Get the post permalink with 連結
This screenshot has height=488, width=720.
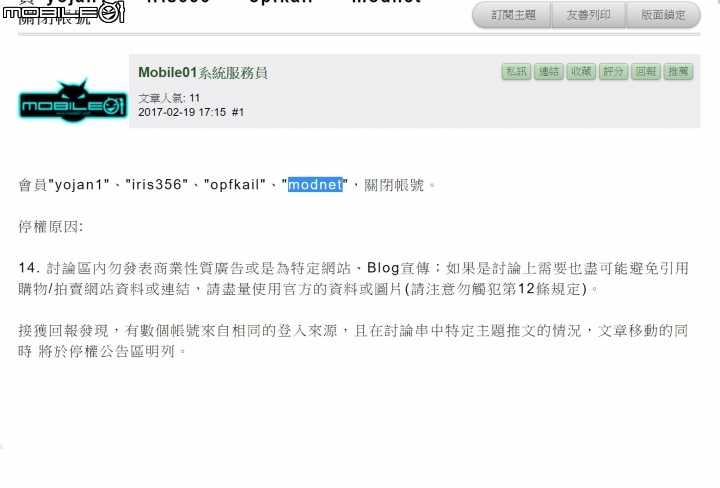[549, 72]
